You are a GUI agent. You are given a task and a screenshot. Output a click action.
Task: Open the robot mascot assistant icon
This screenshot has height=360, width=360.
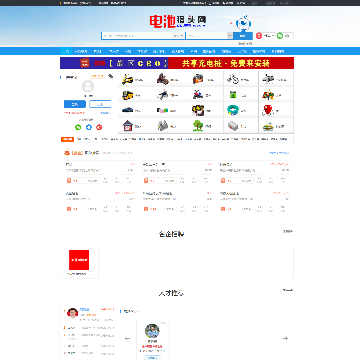coord(243,23)
